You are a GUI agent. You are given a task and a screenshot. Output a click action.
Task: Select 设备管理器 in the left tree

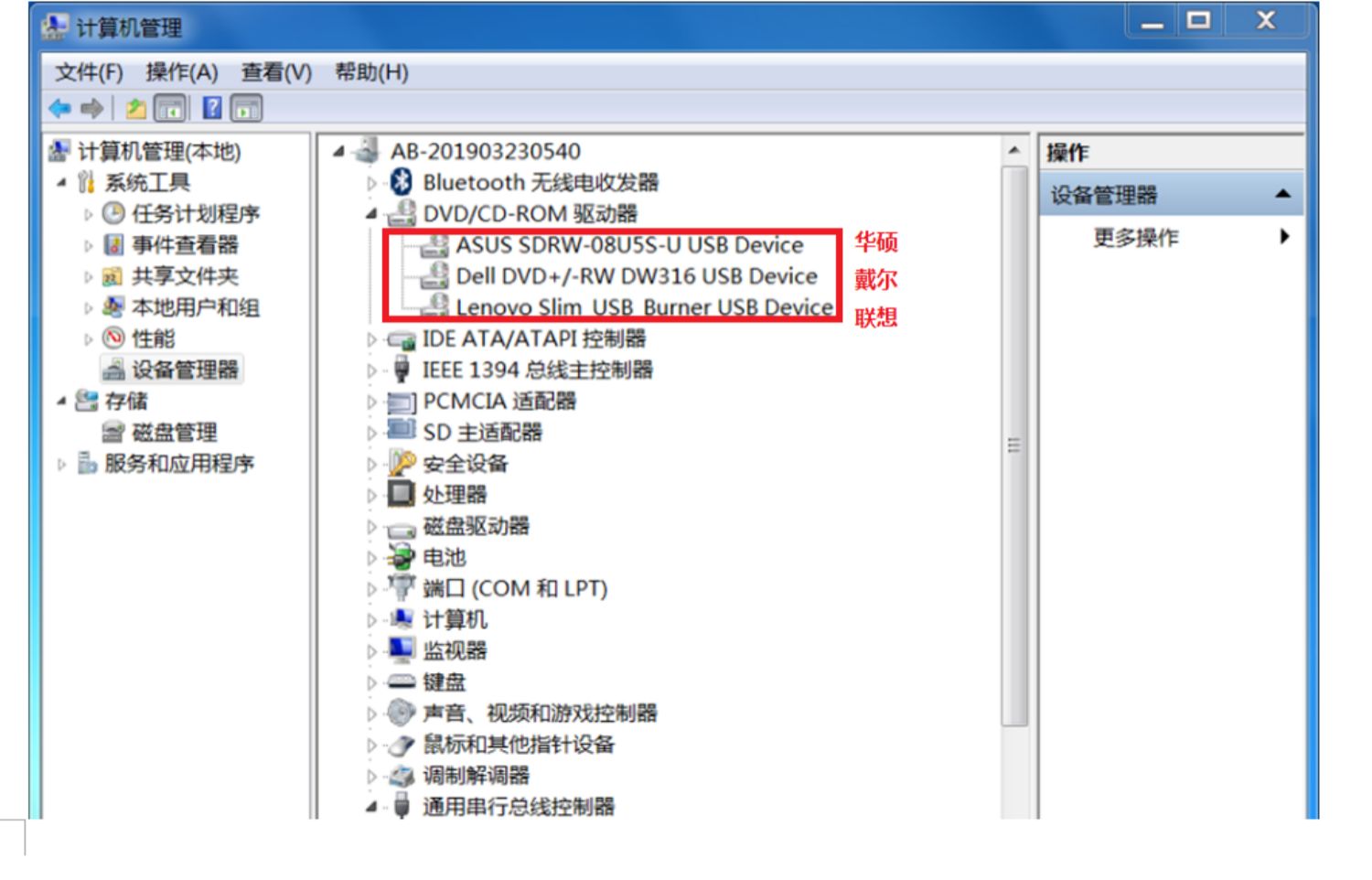pyautogui.click(x=185, y=370)
